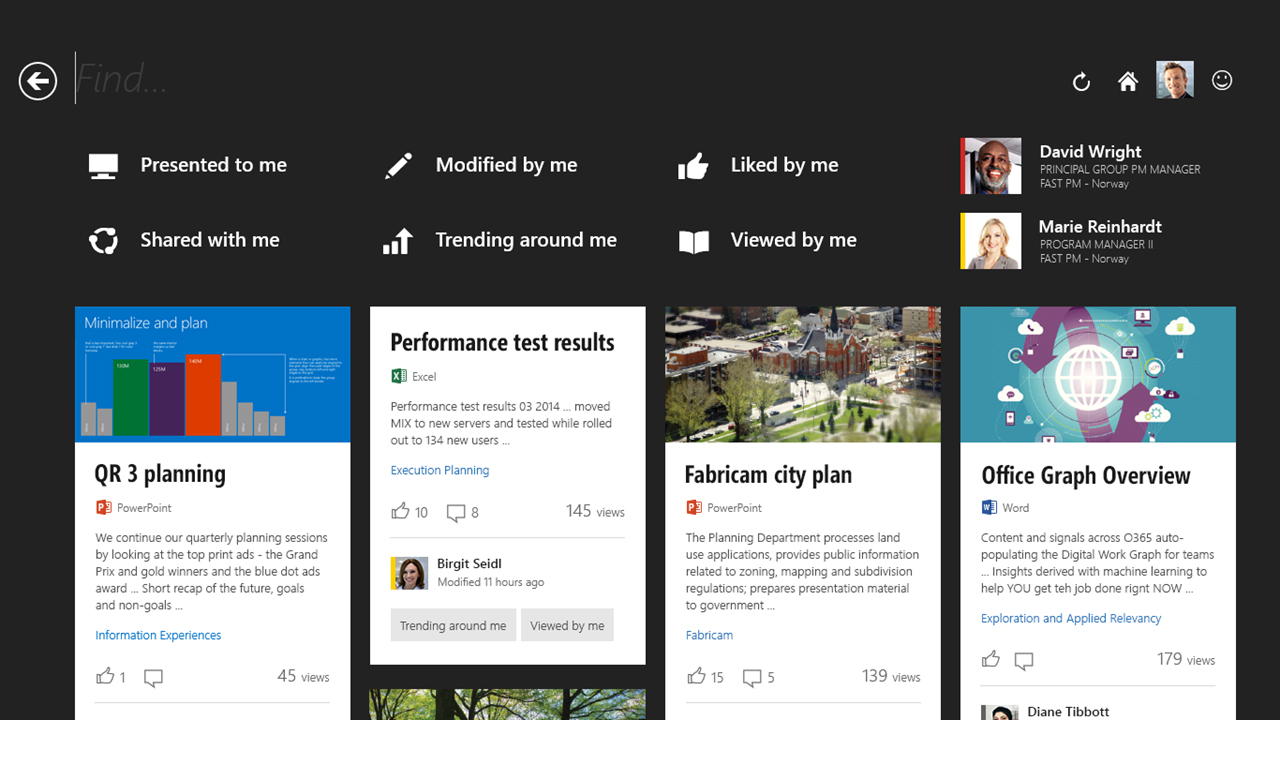
Task: Click the Diane Tibbott name
Action: pyautogui.click(x=1068, y=711)
